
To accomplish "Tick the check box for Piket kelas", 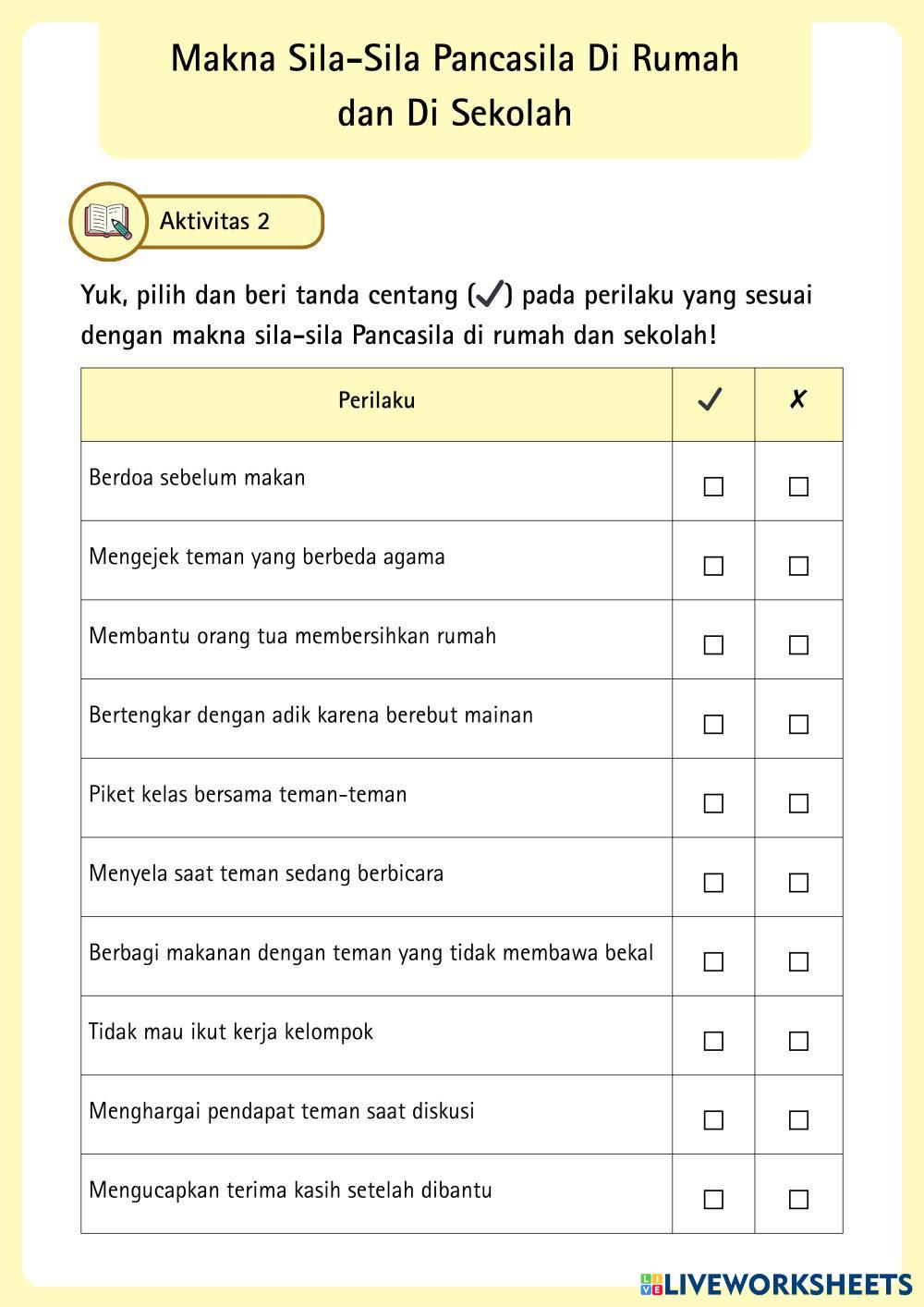I will [x=713, y=803].
